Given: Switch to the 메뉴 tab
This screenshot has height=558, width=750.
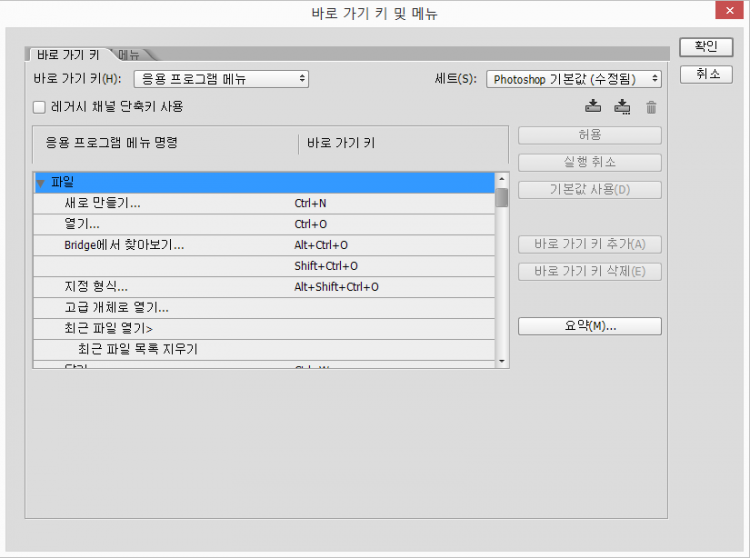Looking at the screenshot, I should pos(129,55).
